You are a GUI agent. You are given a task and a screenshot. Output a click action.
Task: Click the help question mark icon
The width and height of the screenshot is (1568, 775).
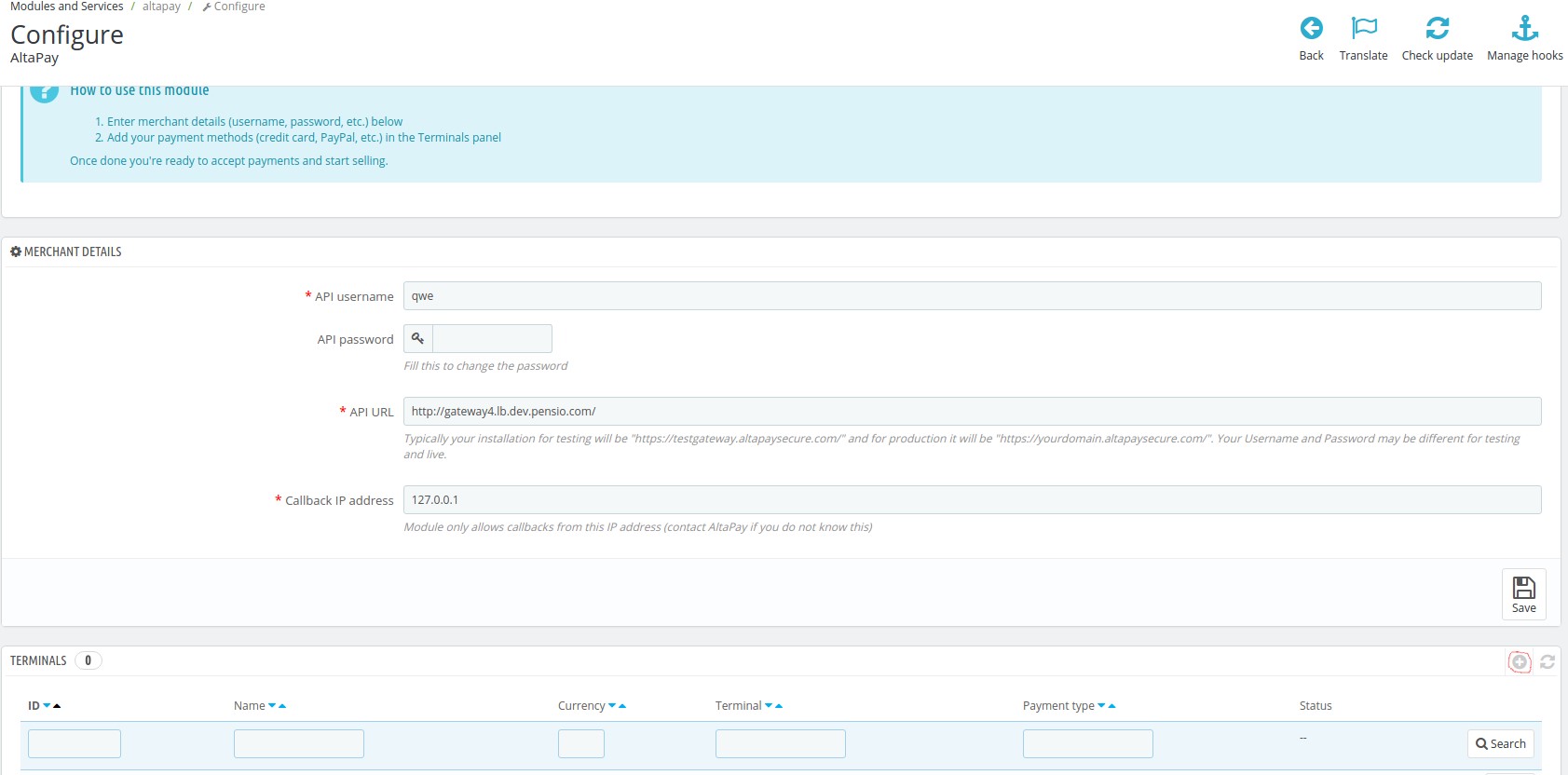[x=44, y=90]
